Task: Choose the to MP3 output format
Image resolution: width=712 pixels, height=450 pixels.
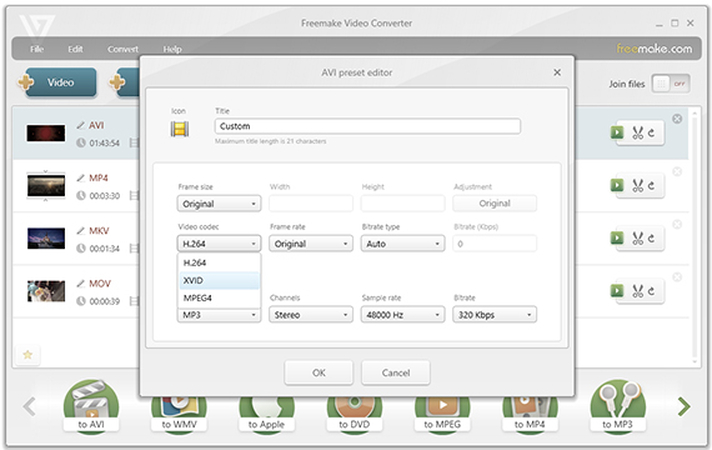Action: tap(618, 405)
